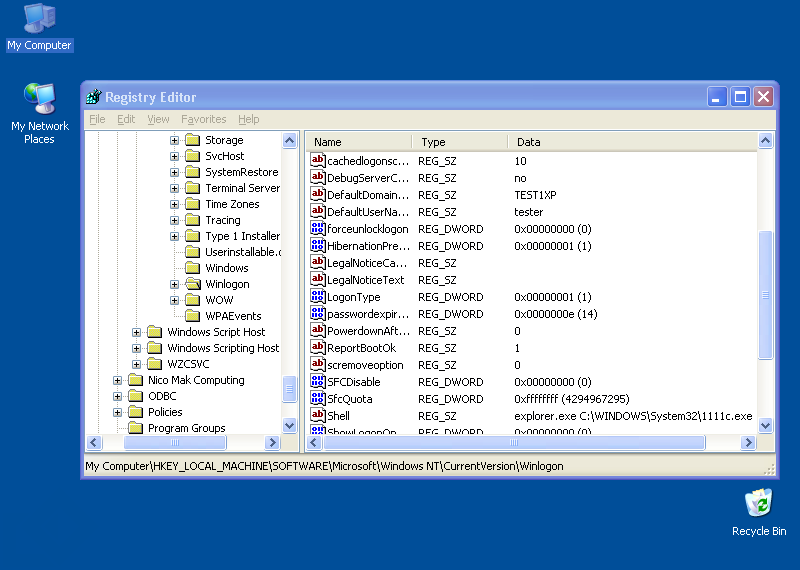Expand the Policies key in the tree
This screenshot has height=570, width=800.
118,412
